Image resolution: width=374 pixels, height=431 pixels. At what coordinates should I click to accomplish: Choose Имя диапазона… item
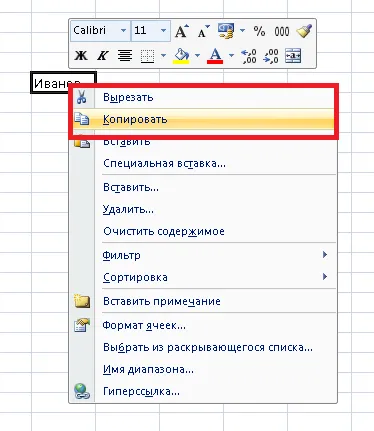tap(203, 369)
